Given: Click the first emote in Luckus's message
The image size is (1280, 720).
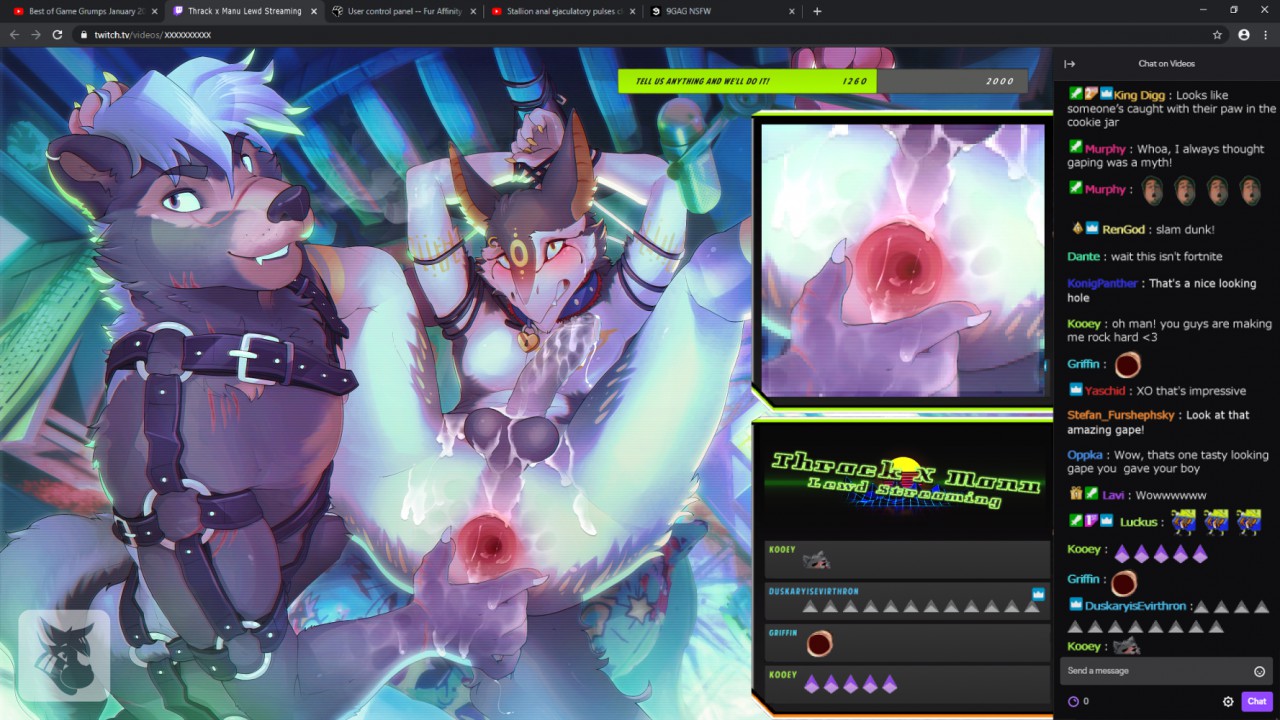Looking at the screenshot, I should pos(1183,521).
